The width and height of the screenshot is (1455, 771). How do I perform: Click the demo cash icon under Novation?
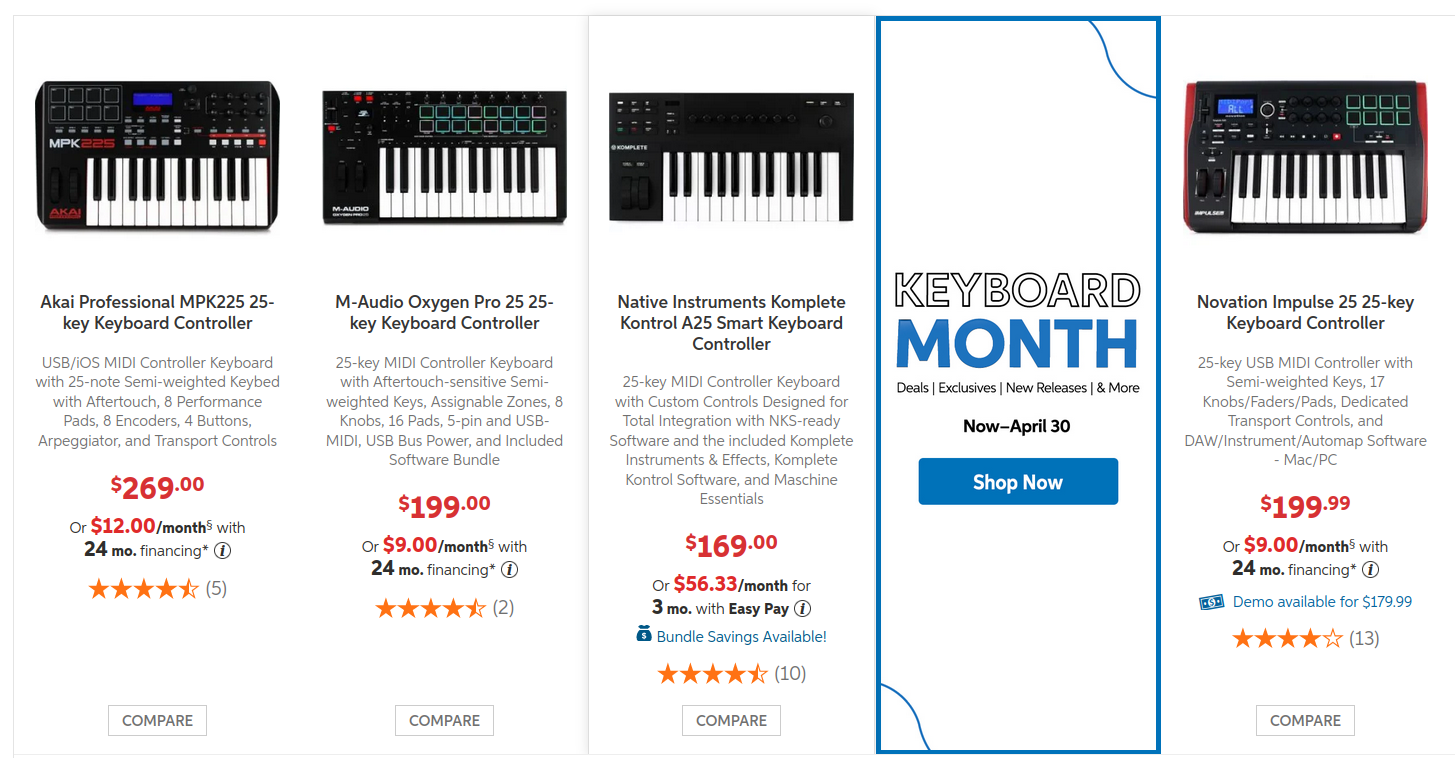tap(1212, 602)
